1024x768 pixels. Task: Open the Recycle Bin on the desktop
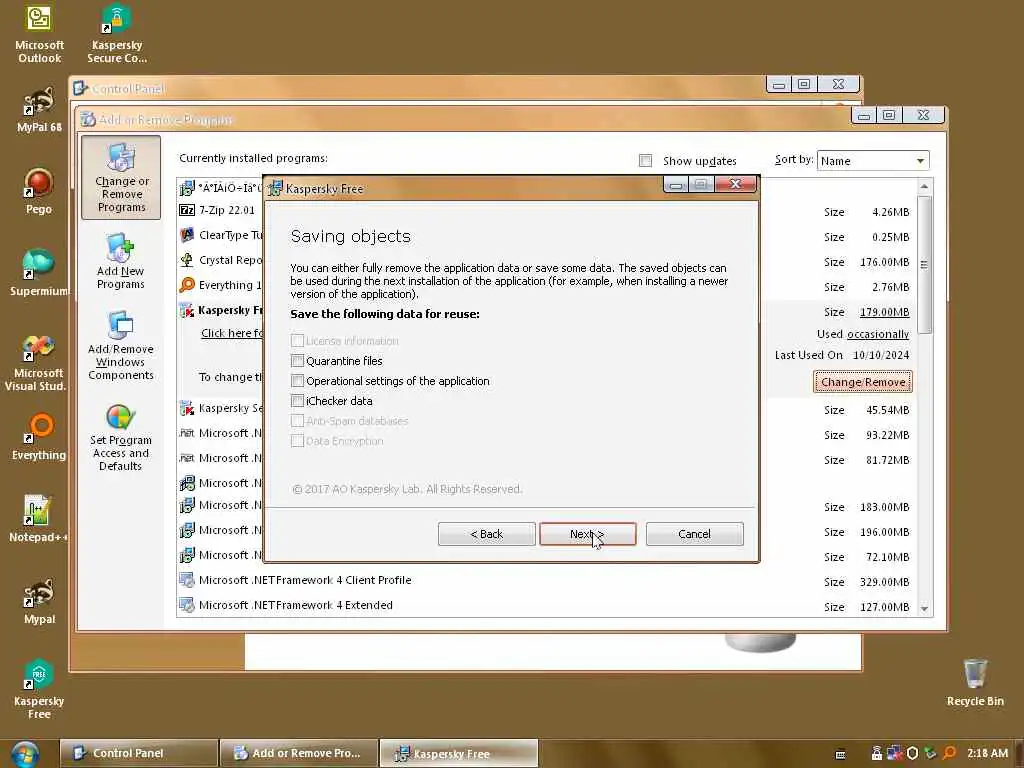pyautogui.click(x=975, y=683)
